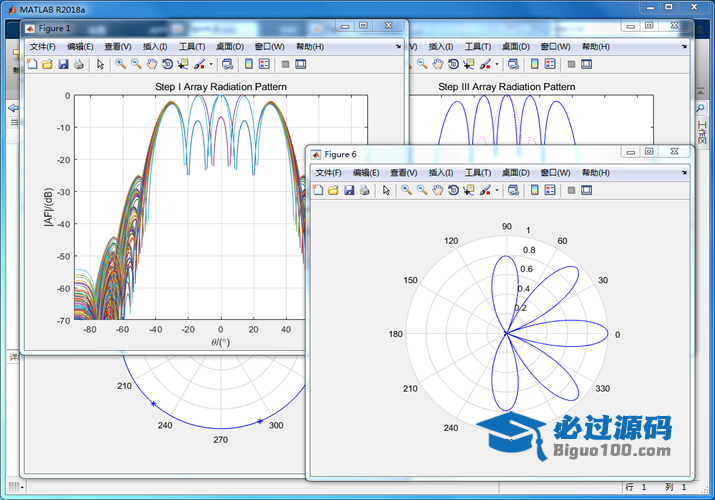This screenshot has width=715, height=500.
Task: Expand Brush tool color dropdown in Figure 1
Action: [210, 65]
